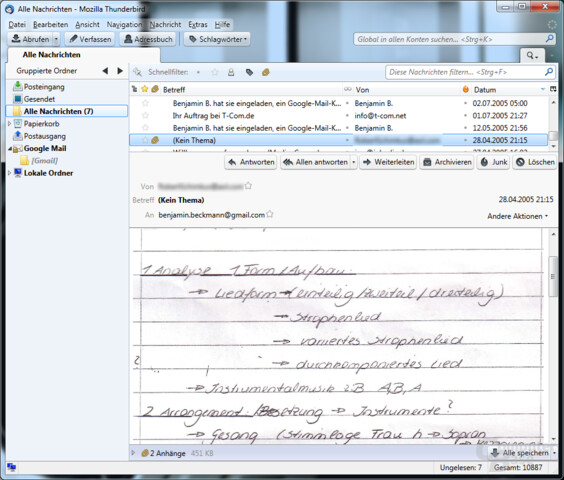
Task: Sort by Betreff column
Action: 252,90
